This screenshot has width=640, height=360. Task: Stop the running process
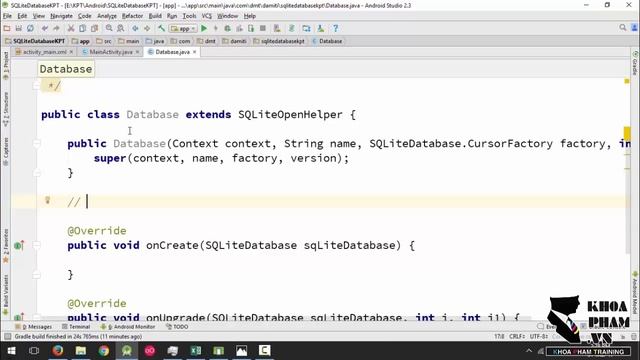pos(263,28)
